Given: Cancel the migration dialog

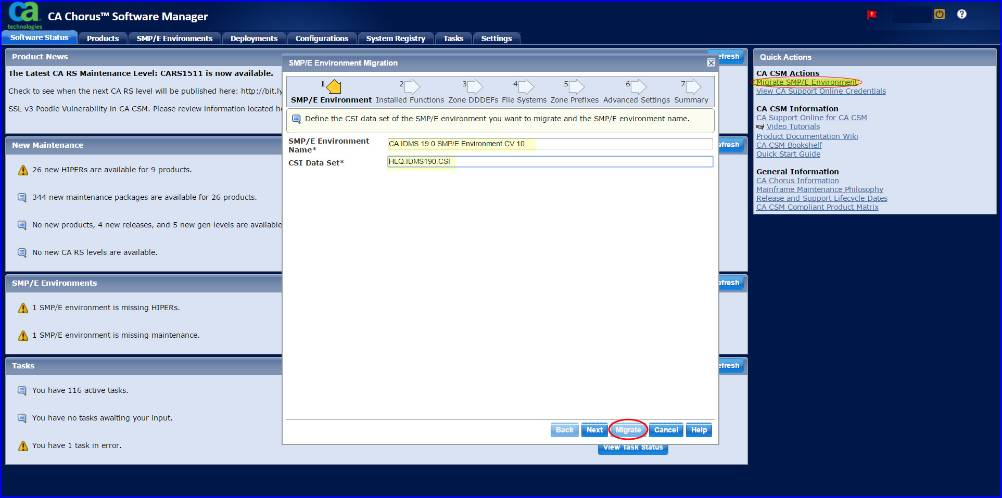Looking at the screenshot, I should pyautogui.click(x=666, y=430).
